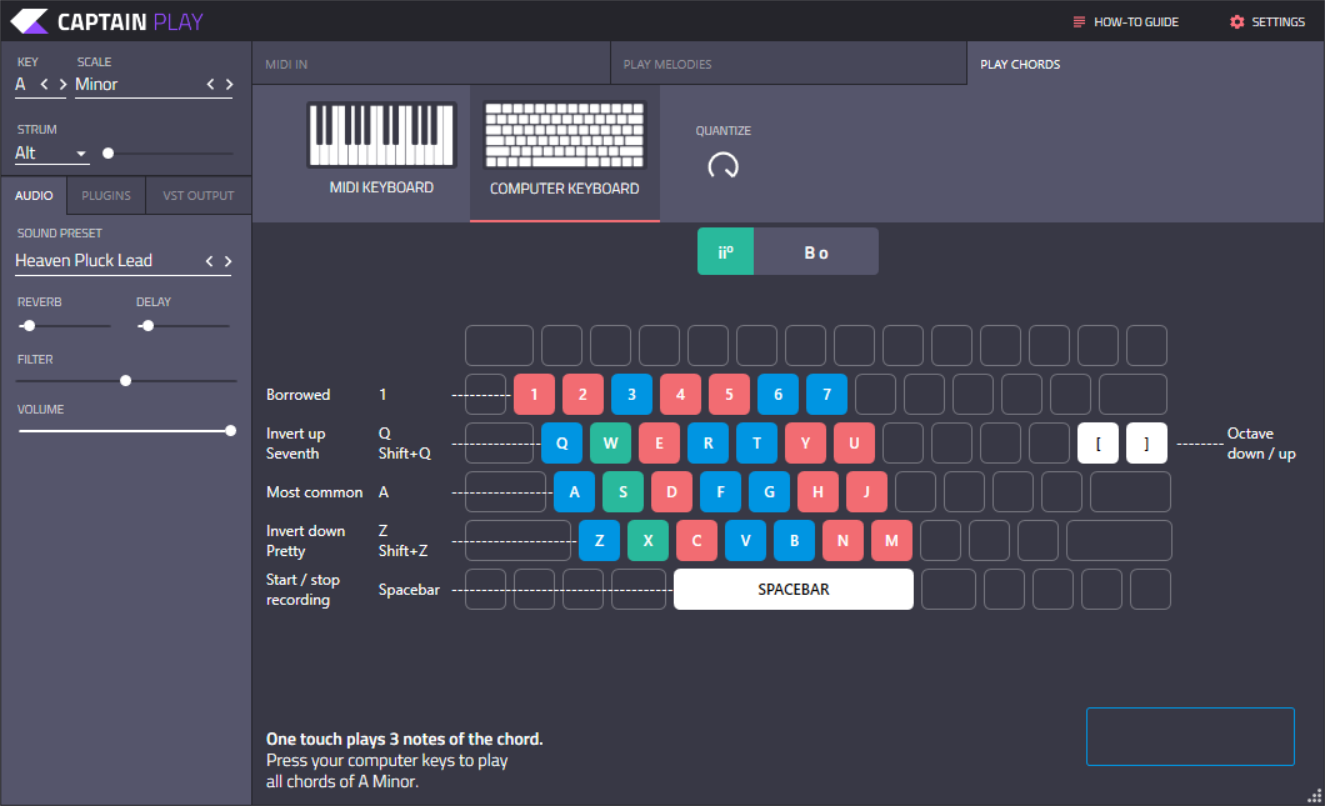1325x806 pixels.
Task: Open Settings with the gear icon
Action: 1237,22
